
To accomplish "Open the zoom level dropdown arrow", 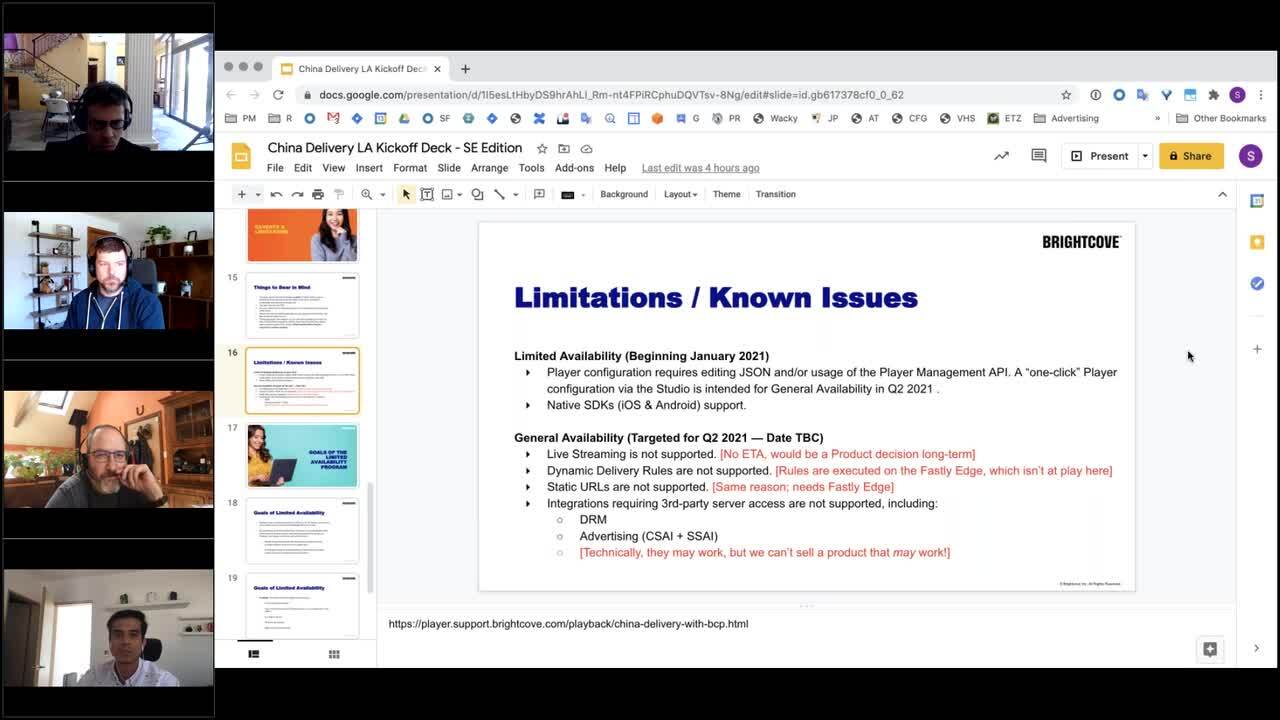I will click(x=382, y=195).
